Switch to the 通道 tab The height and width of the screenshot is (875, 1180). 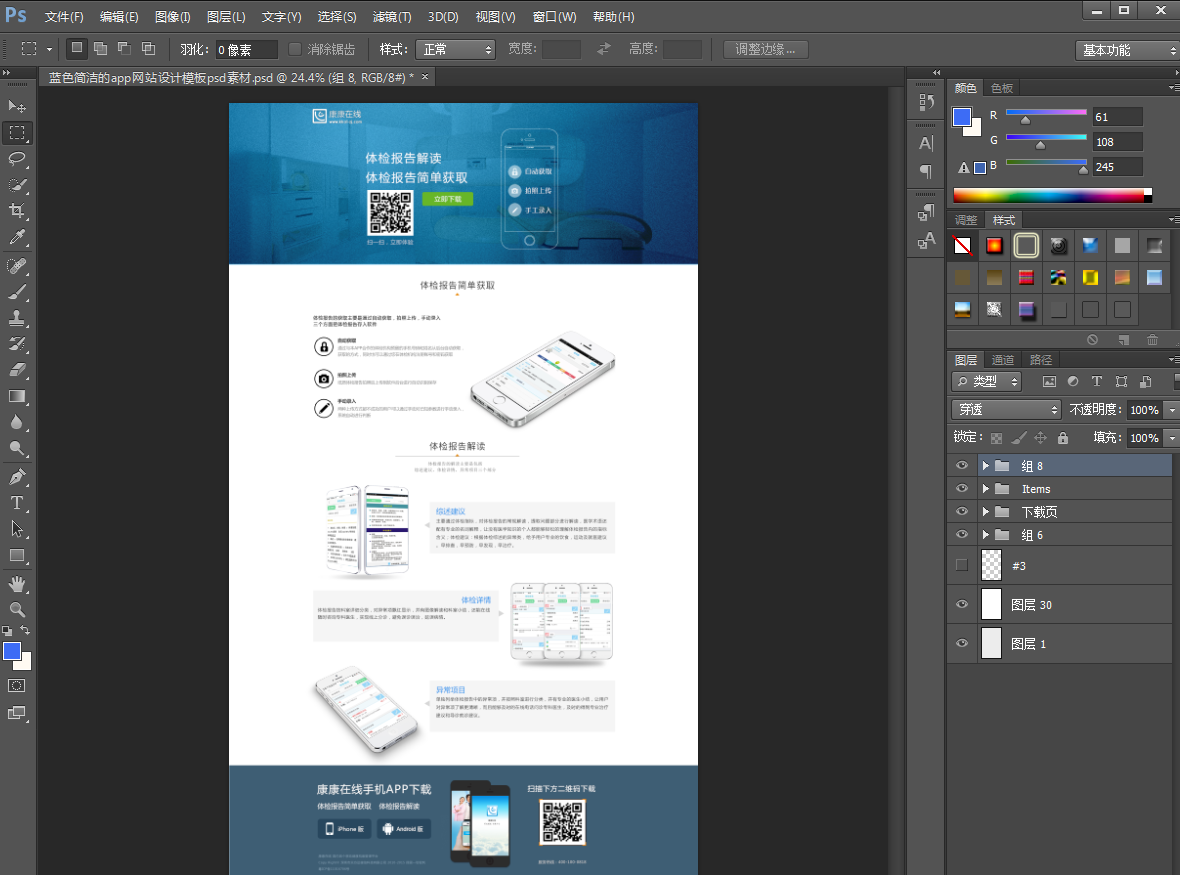pyautogui.click(x=1002, y=360)
